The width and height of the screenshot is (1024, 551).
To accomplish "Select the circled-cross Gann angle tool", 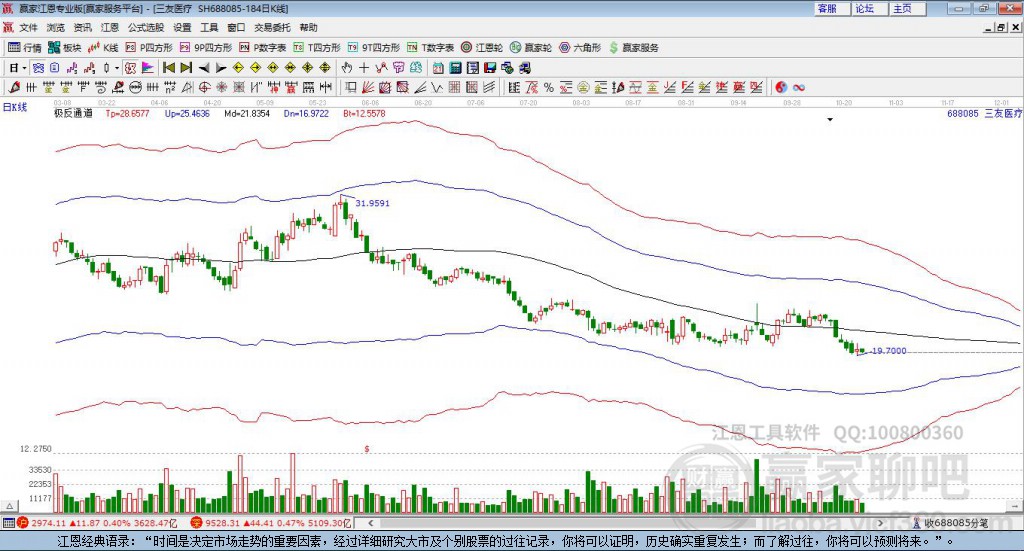I will click(x=204, y=87).
